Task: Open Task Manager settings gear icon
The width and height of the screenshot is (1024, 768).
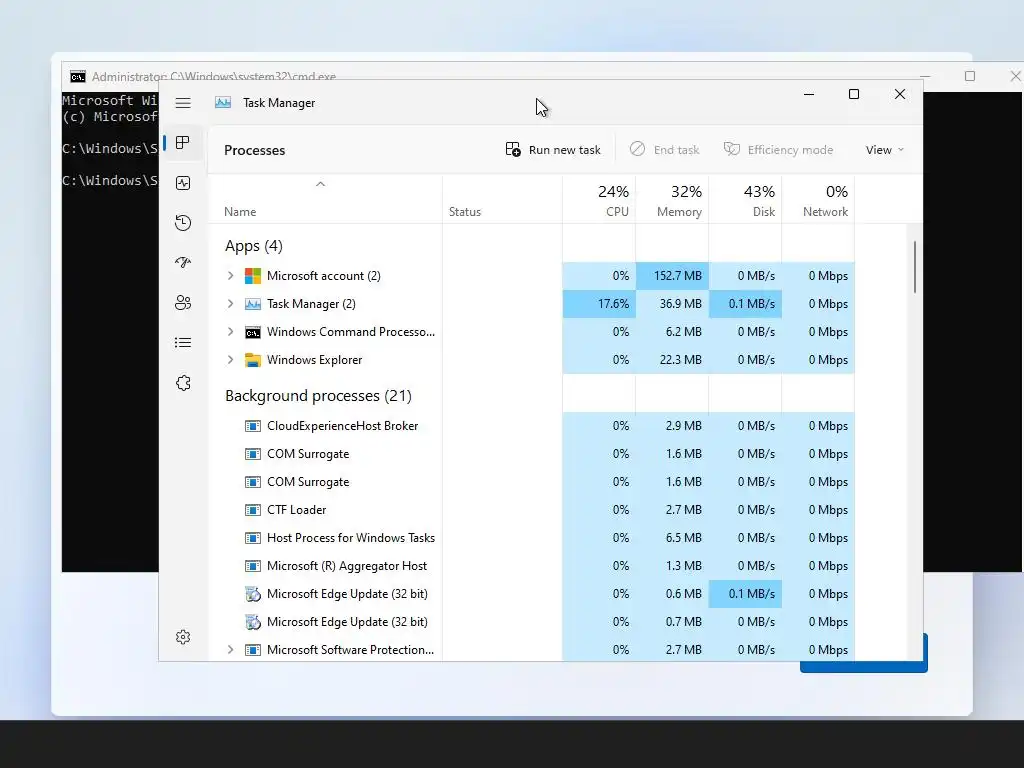Action: tap(183, 637)
